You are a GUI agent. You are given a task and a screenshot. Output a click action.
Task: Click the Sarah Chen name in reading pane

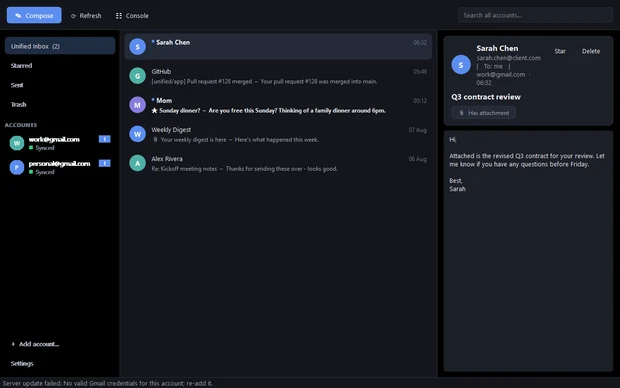point(497,48)
